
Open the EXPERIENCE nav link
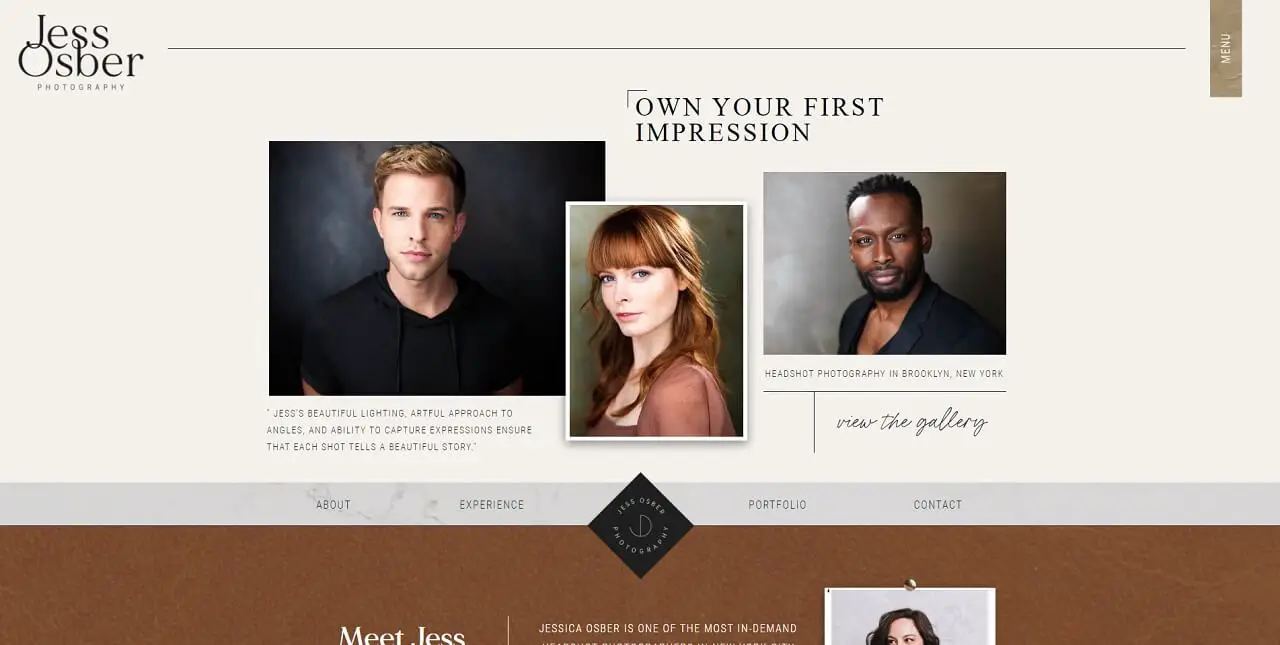point(492,505)
